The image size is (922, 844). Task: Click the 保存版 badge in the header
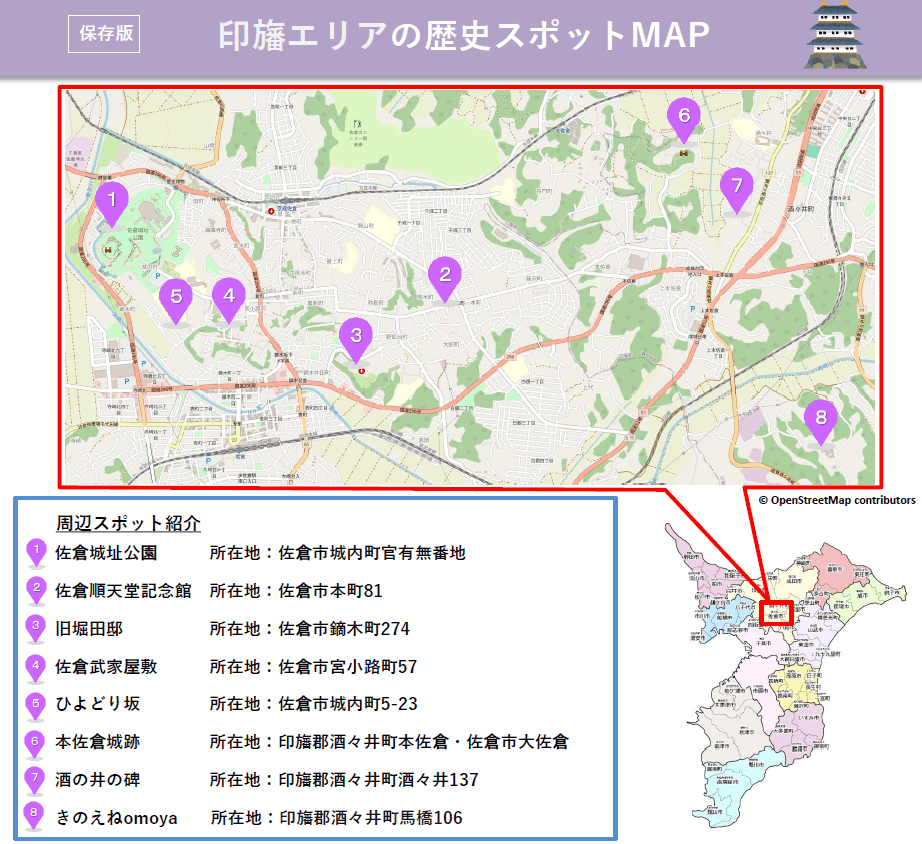point(104,33)
